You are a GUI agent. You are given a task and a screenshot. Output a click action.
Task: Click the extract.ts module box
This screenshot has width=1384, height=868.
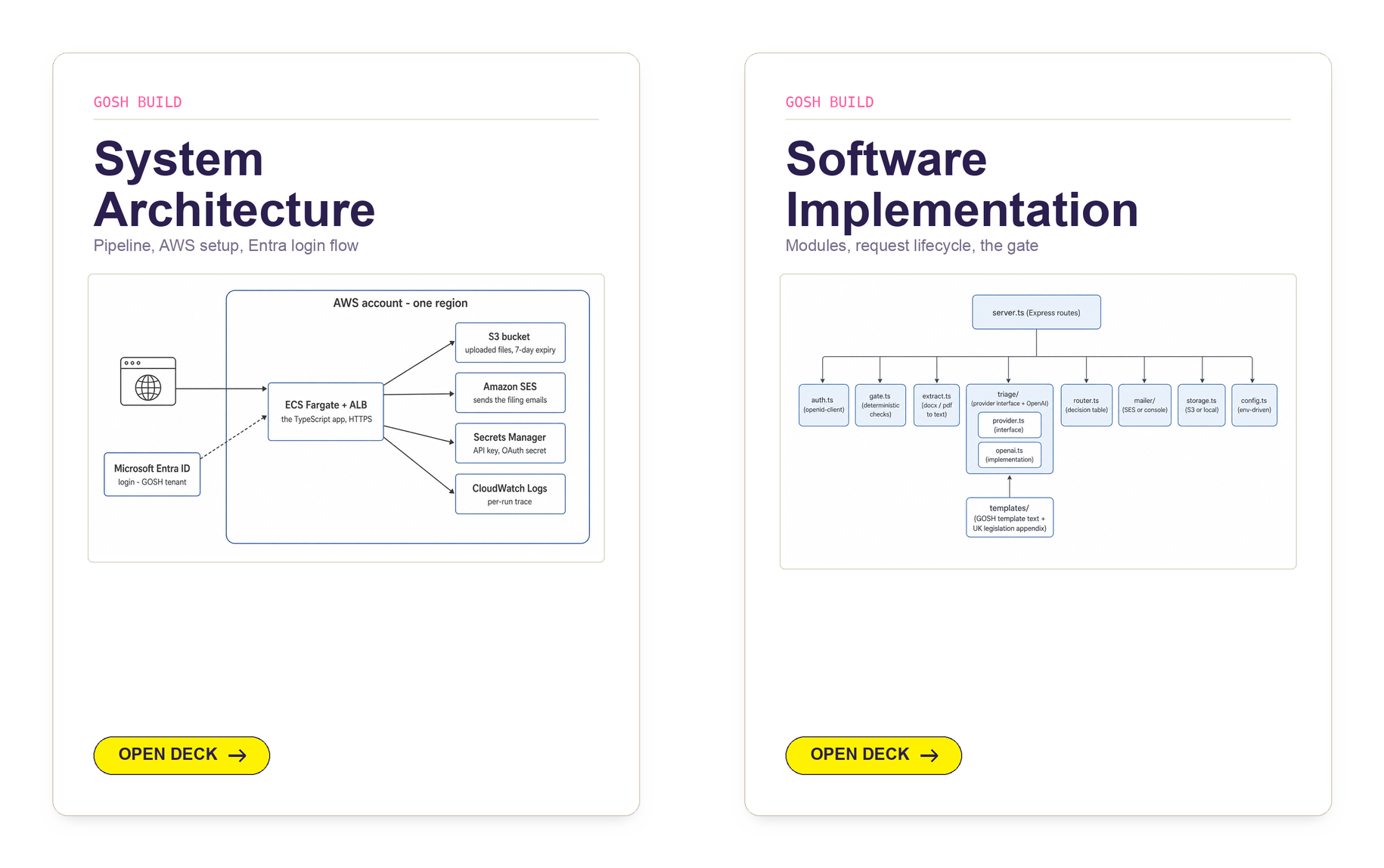click(937, 405)
